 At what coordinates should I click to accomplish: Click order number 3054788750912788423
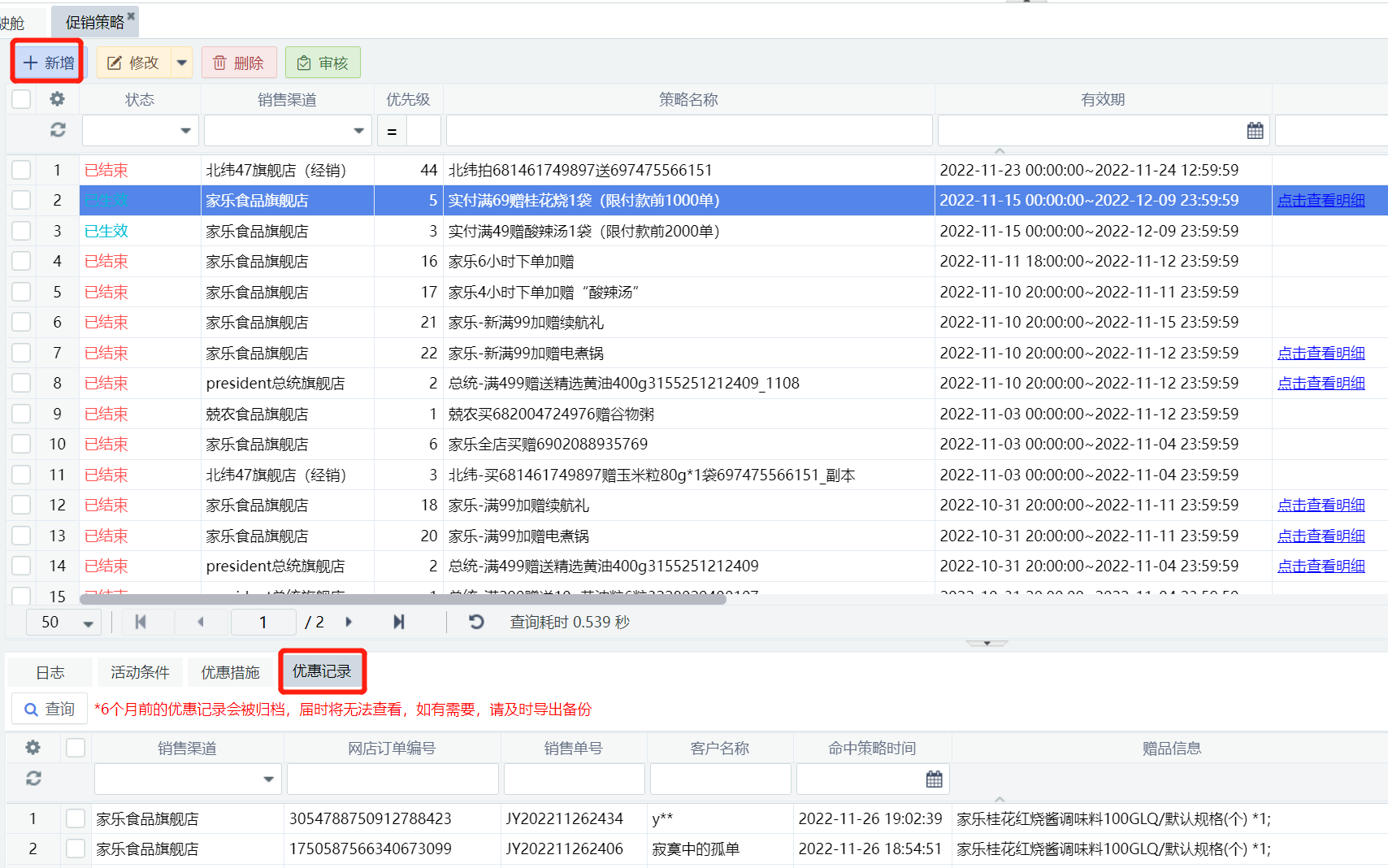coord(371,818)
